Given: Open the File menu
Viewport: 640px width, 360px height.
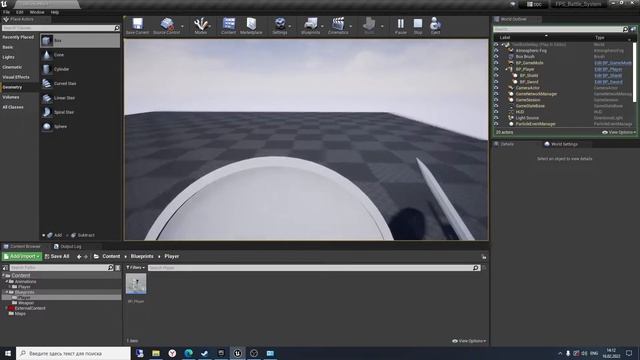Looking at the screenshot, I should pos(7,12).
